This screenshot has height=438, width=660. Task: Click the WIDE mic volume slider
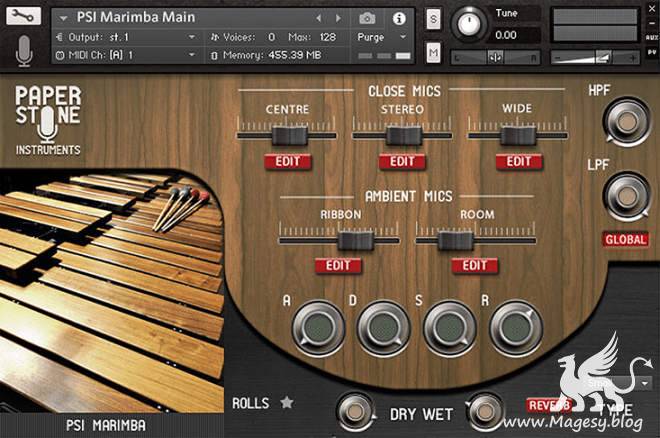coord(518,135)
